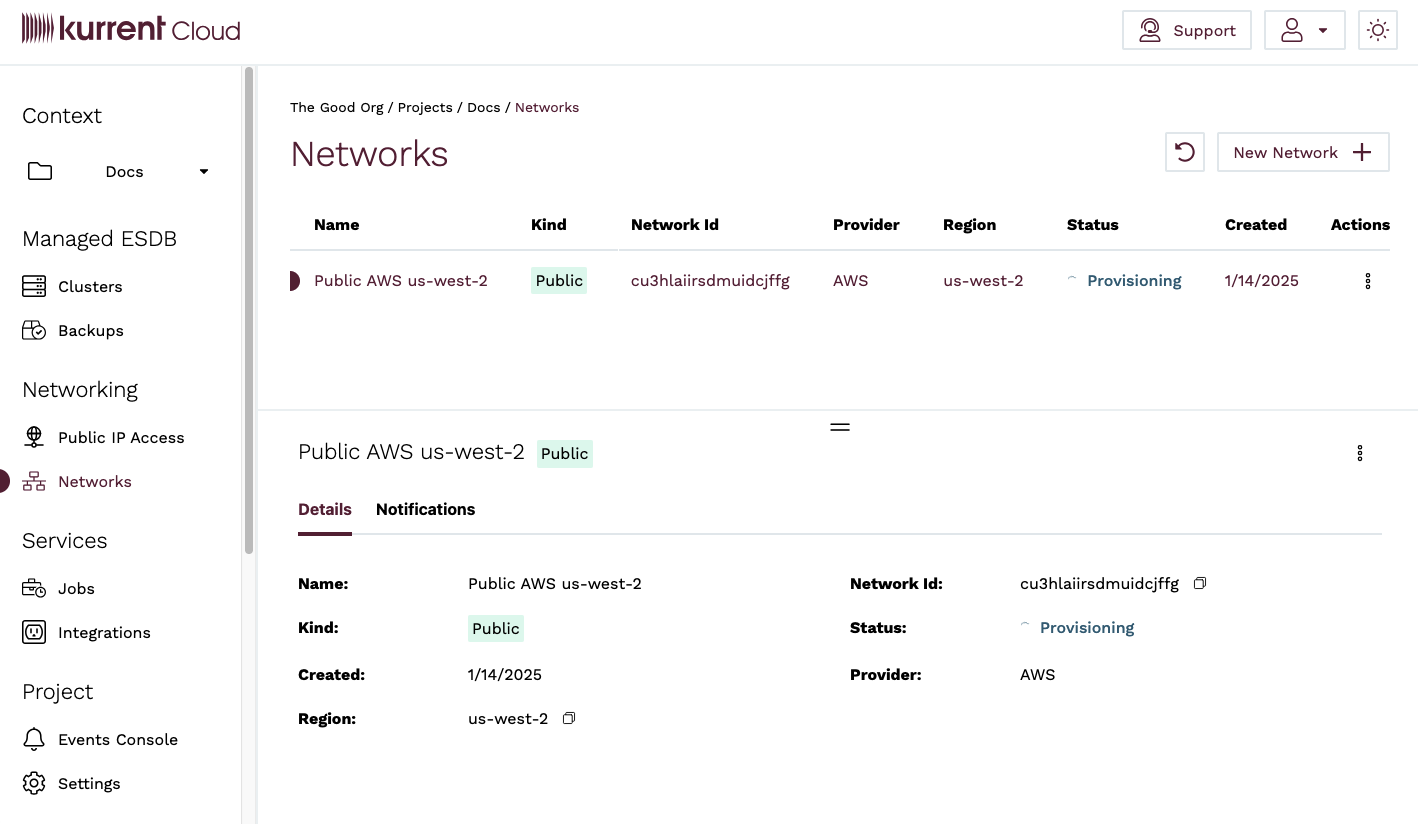Screen dimensions: 1418x824
Task: Open the Projects breadcrumb link
Action: (x=425, y=107)
